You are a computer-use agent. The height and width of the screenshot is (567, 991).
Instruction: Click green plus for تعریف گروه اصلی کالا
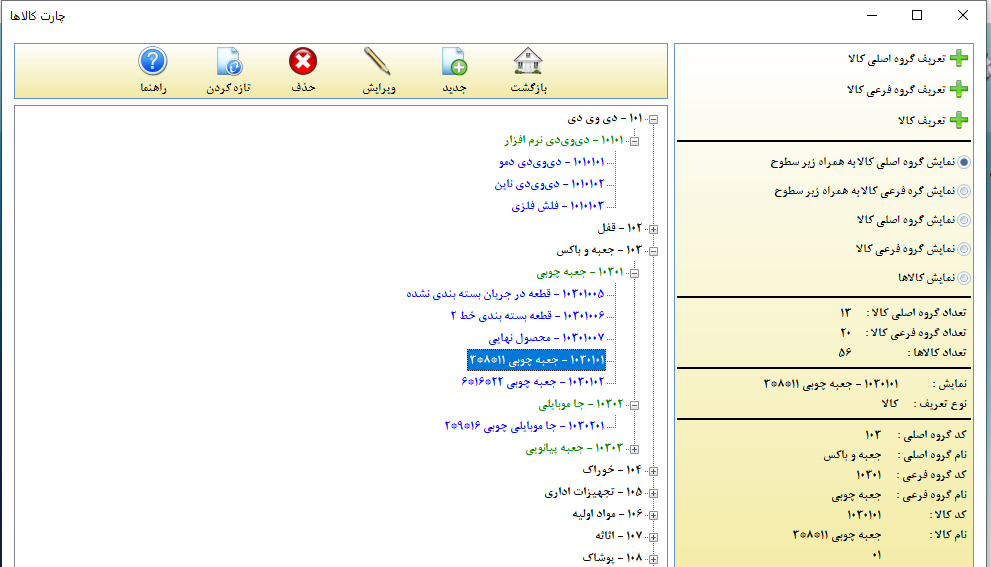tap(958, 59)
